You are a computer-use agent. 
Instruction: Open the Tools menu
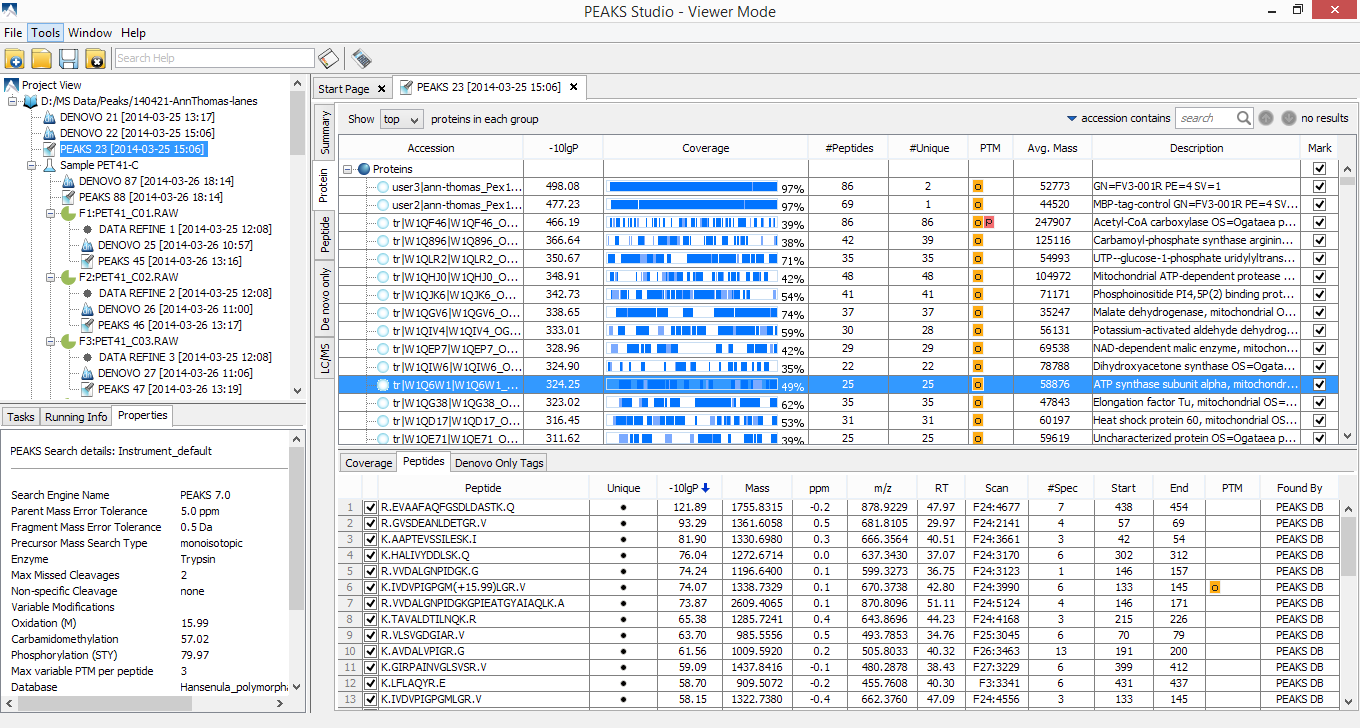[x=45, y=33]
